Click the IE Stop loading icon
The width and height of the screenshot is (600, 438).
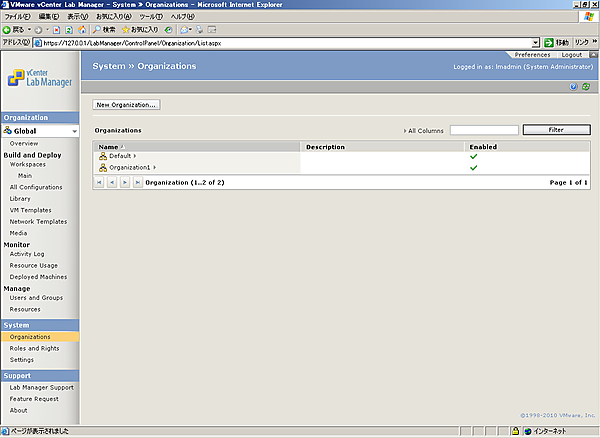click(57, 30)
